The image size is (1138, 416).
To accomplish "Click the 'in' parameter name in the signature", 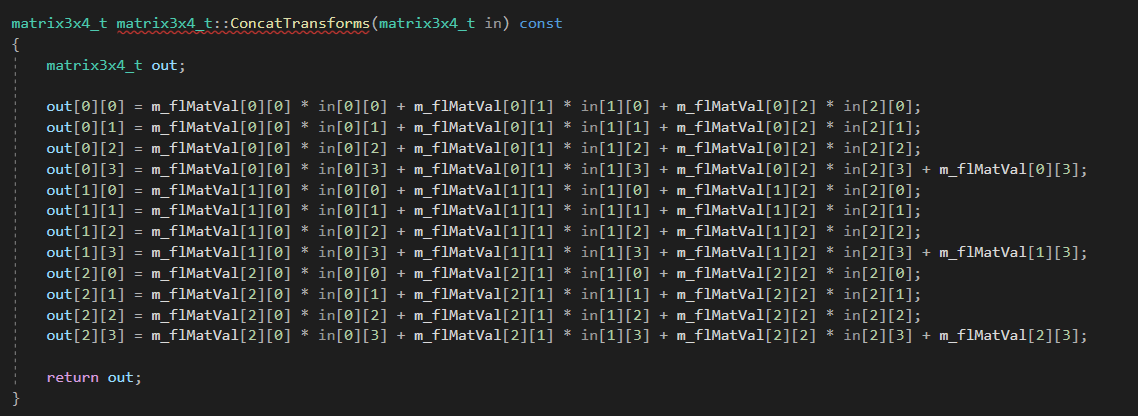I will pos(493,23).
